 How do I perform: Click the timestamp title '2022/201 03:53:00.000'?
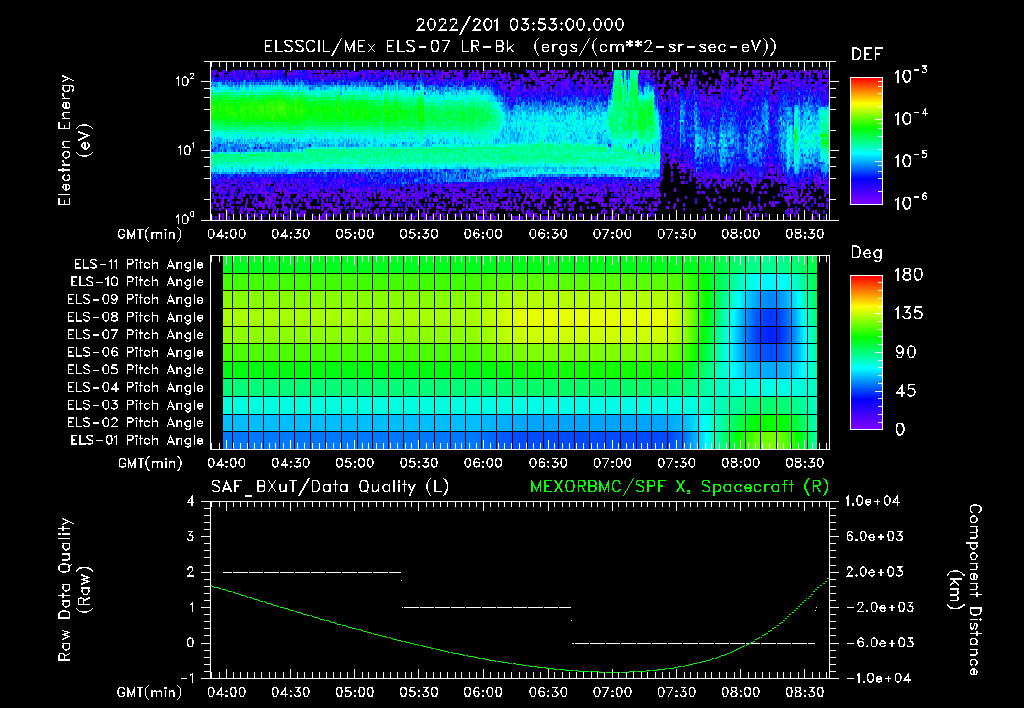(520, 25)
